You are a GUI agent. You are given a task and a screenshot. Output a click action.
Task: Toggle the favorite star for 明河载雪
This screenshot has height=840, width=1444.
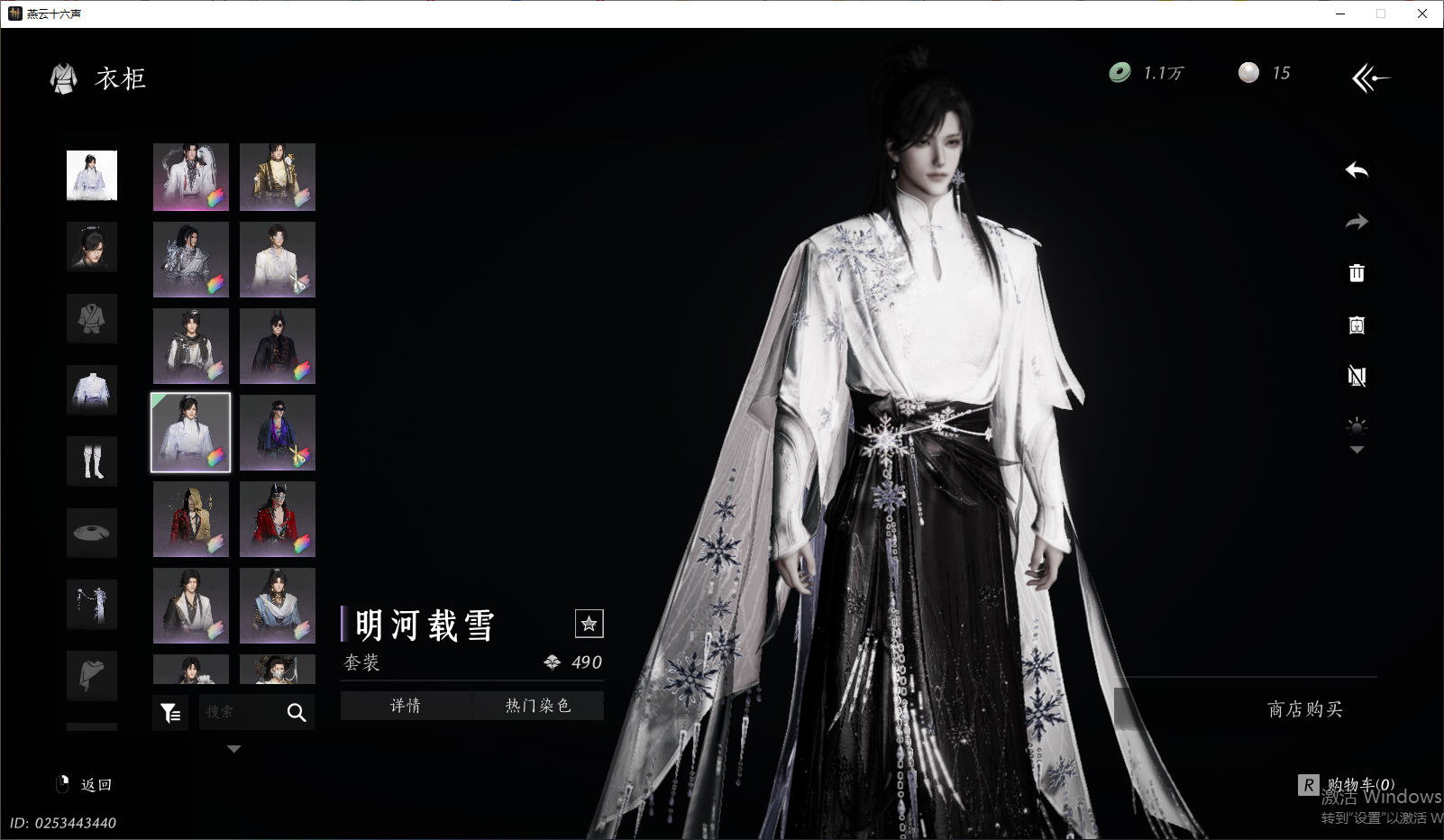pos(590,623)
